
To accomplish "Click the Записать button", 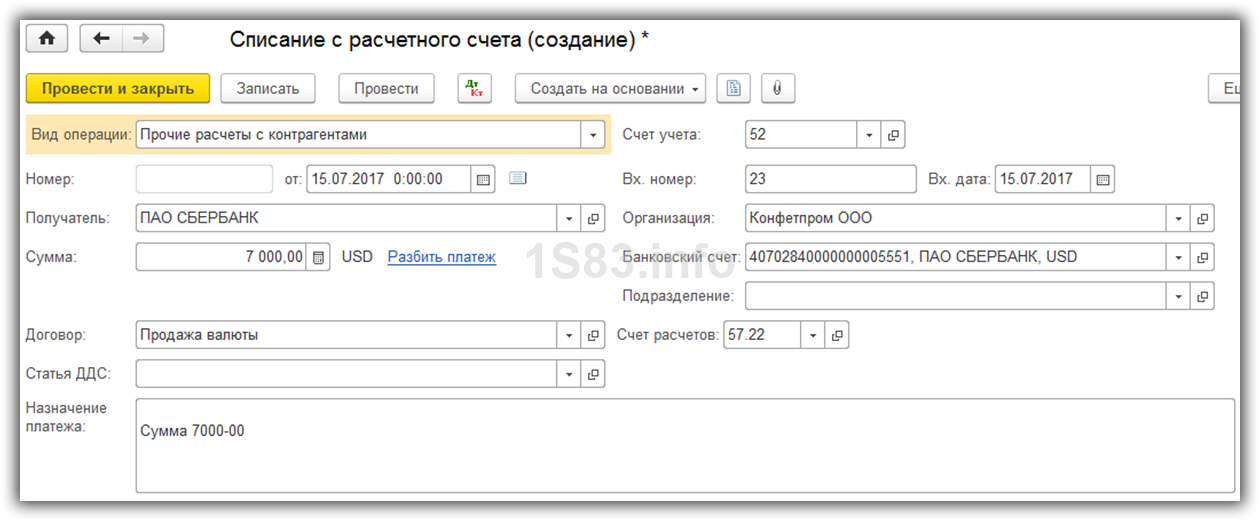I will (267, 88).
